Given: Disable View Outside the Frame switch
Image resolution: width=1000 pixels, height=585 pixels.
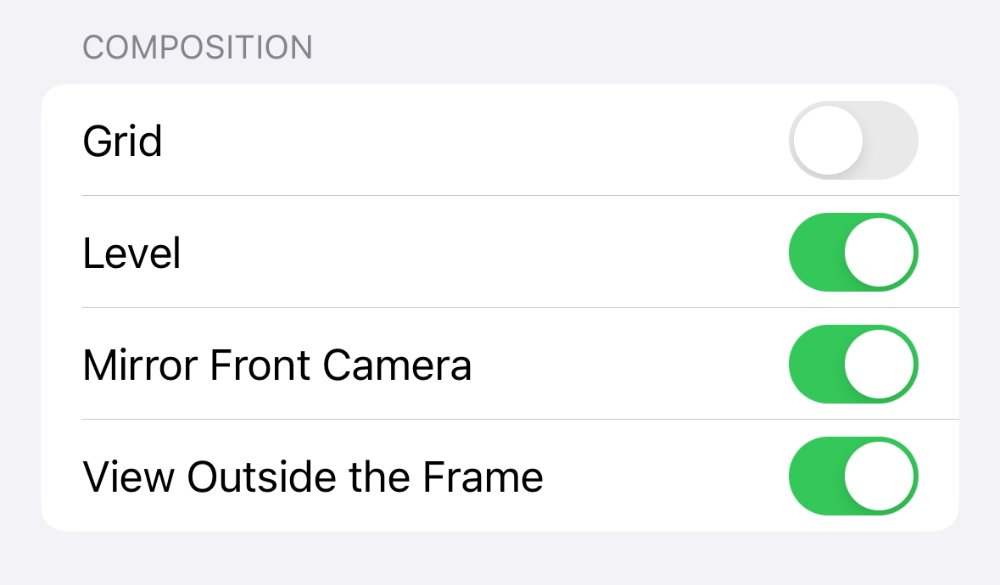Looking at the screenshot, I should 853,477.
